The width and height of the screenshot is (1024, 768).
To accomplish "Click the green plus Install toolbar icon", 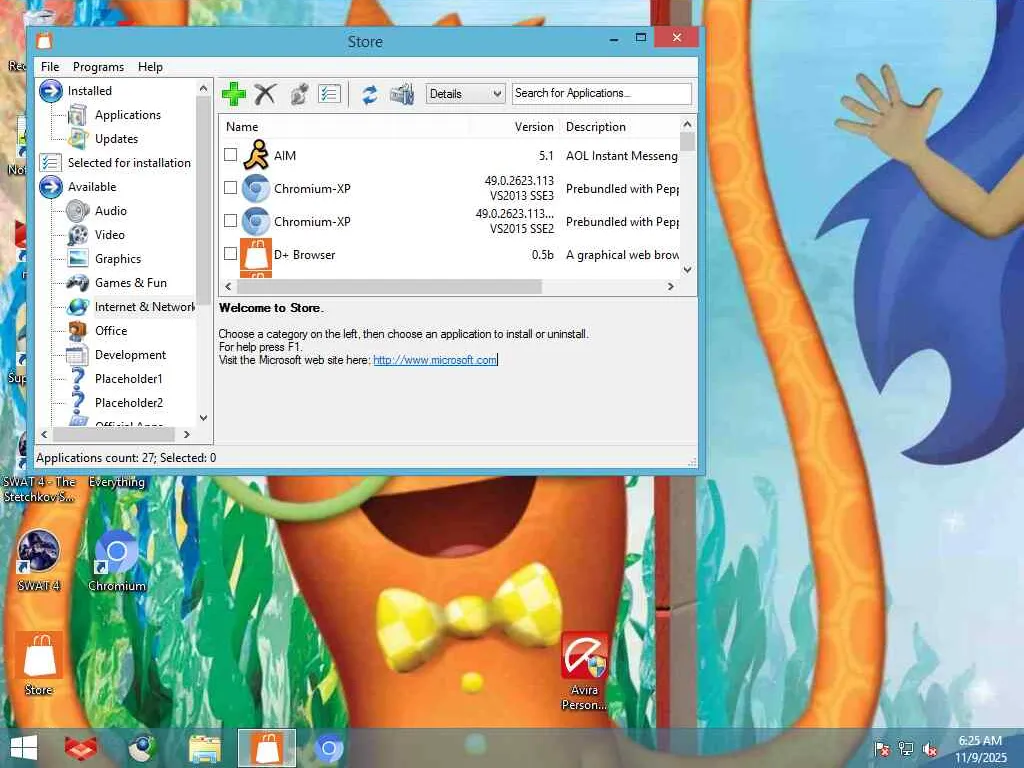I will [233, 94].
